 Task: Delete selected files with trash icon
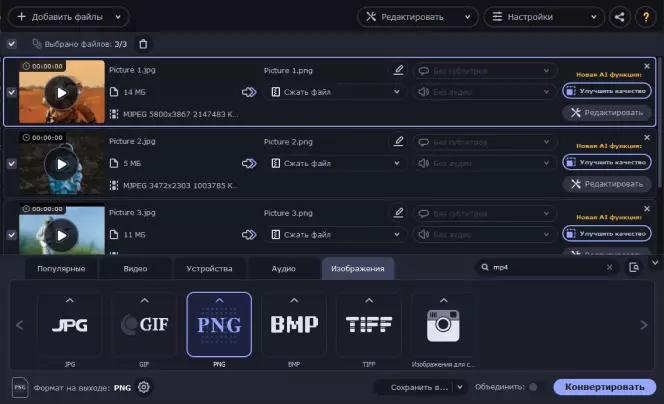tap(143, 44)
